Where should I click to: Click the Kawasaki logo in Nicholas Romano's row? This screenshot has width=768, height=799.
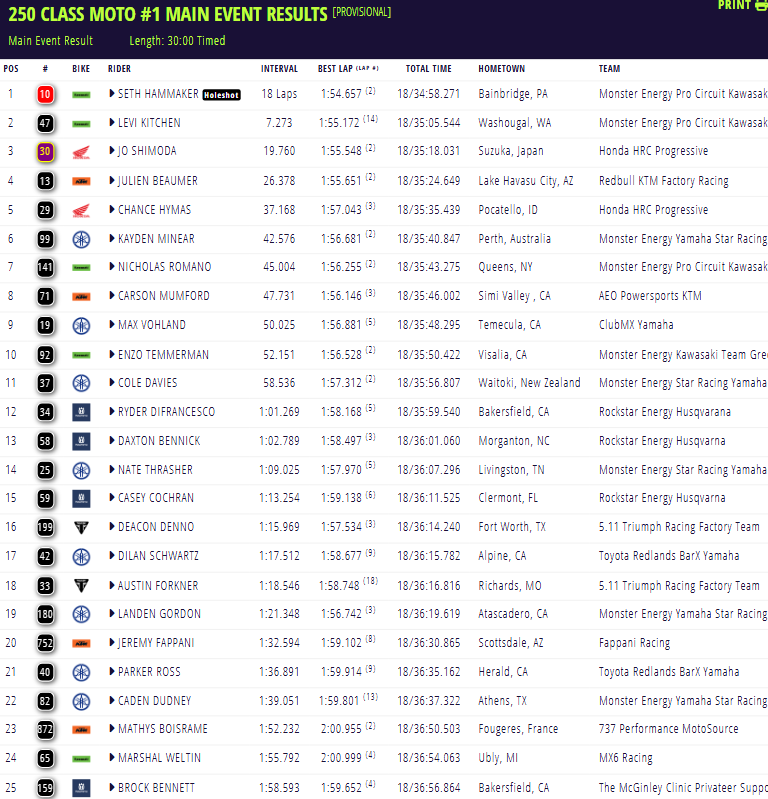81,268
